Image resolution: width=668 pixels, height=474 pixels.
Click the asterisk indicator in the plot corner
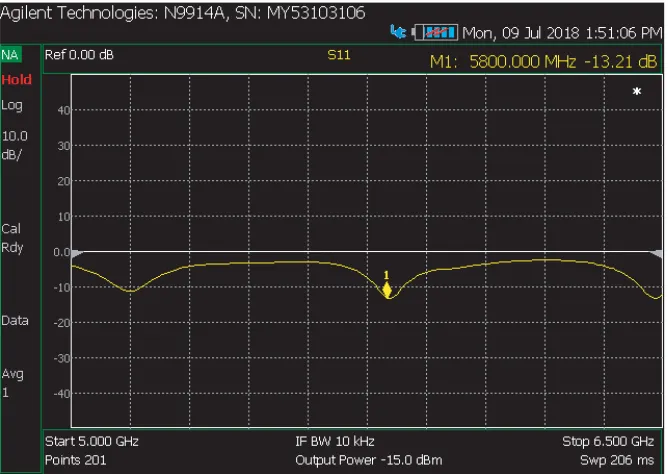tap(636, 92)
